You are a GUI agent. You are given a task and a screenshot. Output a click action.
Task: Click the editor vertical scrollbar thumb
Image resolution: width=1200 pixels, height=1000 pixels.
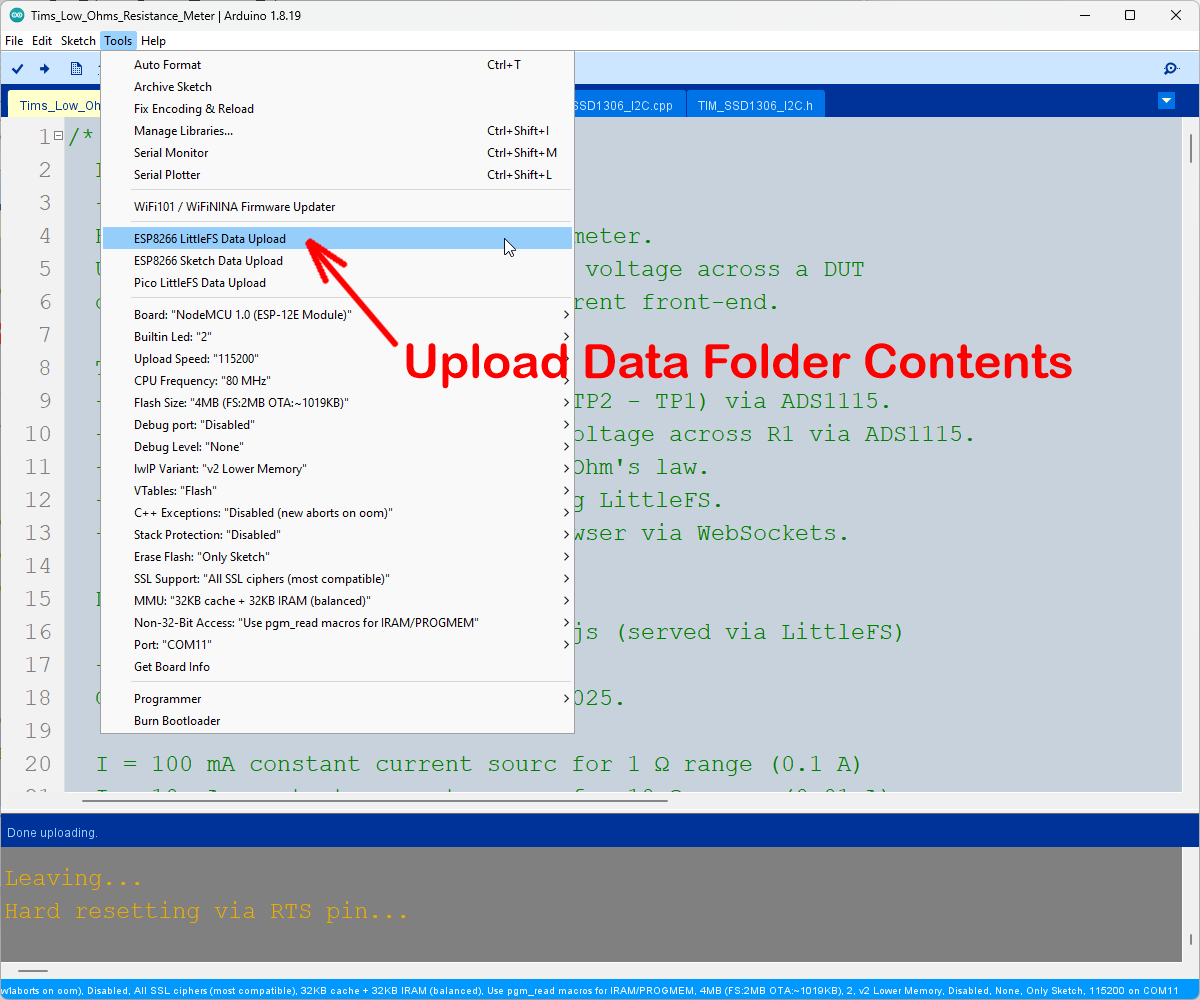click(x=1191, y=147)
